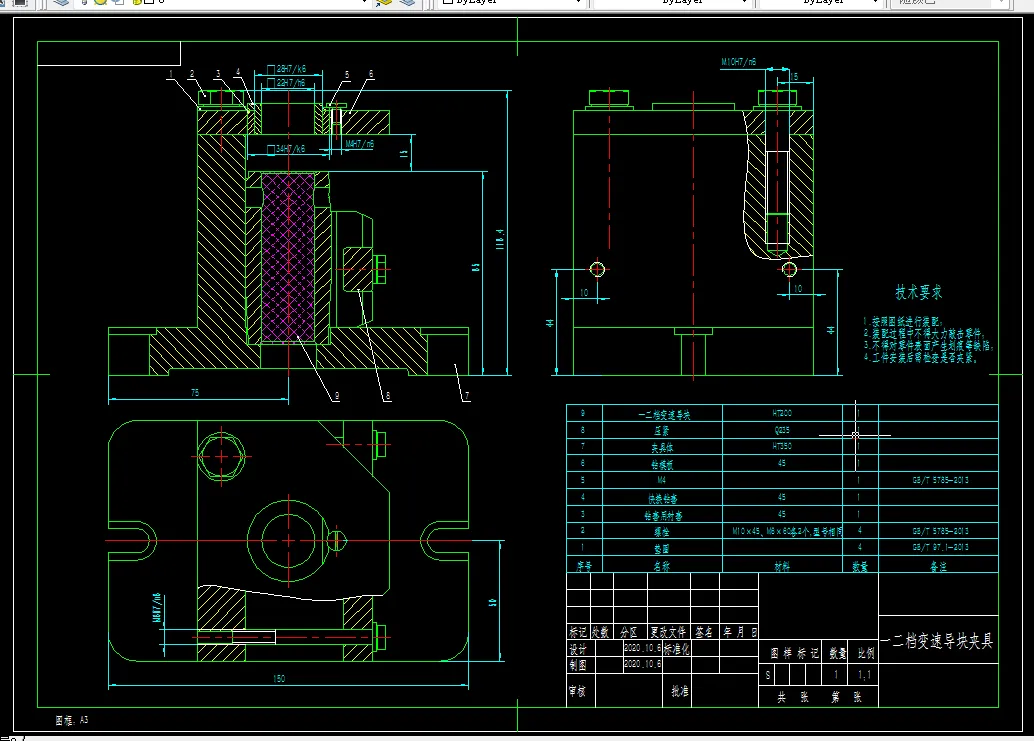
Task: Select tech requirement line 4 about clamping check
Action: pos(921,357)
